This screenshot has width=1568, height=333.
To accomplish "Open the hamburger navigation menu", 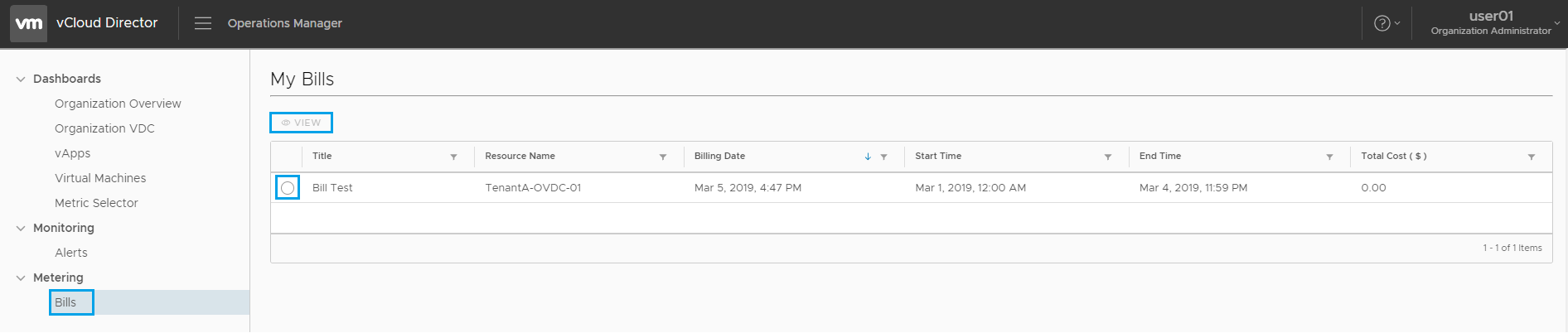I will [x=203, y=23].
